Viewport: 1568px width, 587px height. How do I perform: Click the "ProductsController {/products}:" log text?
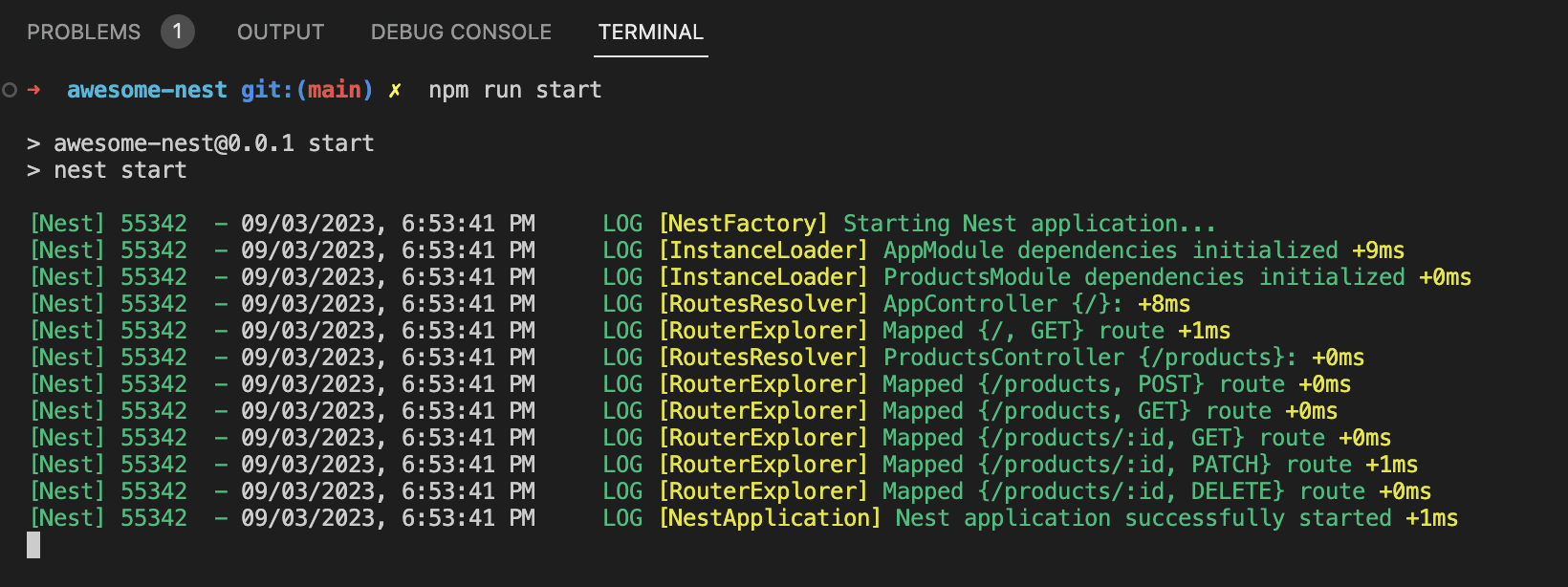[x=1090, y=358]
